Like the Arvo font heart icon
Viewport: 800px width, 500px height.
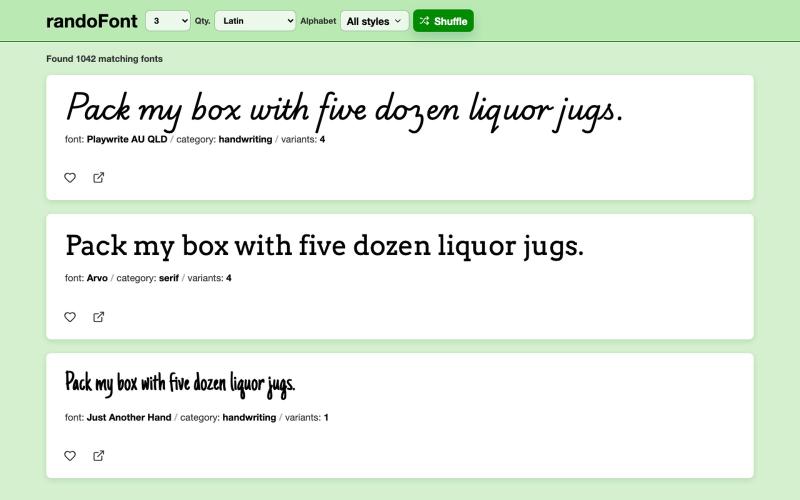click(70, 317)
